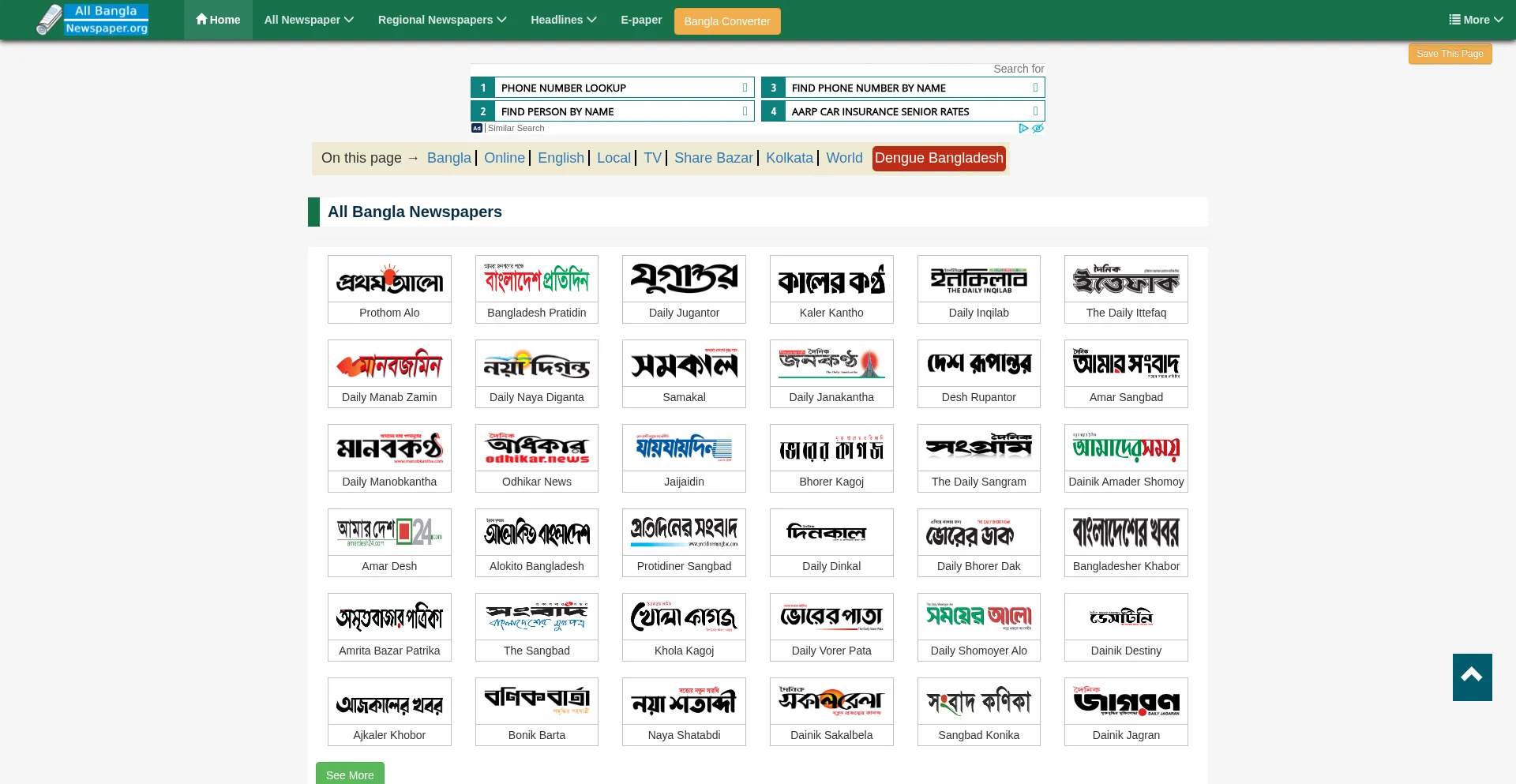Jump to the Share Bazar section link
This screenshot has height=784, width=1516.
pos(714,158)
